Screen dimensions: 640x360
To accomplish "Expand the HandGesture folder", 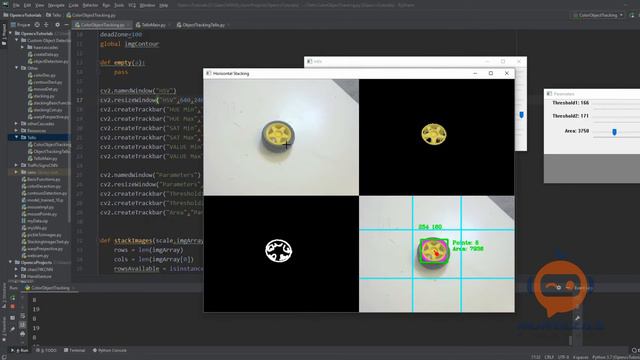I will pos(17,276).
